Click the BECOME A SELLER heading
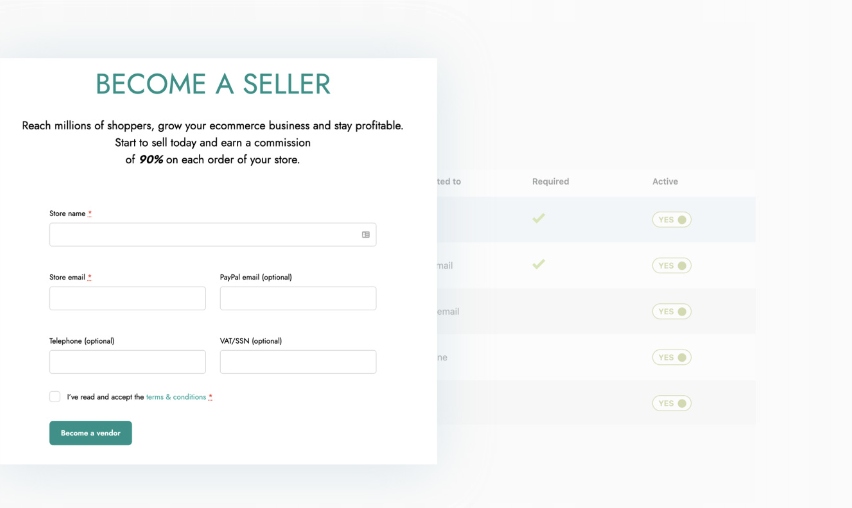Image resolution: width=852 pixels, height=508 pixels. coord(213,84)
